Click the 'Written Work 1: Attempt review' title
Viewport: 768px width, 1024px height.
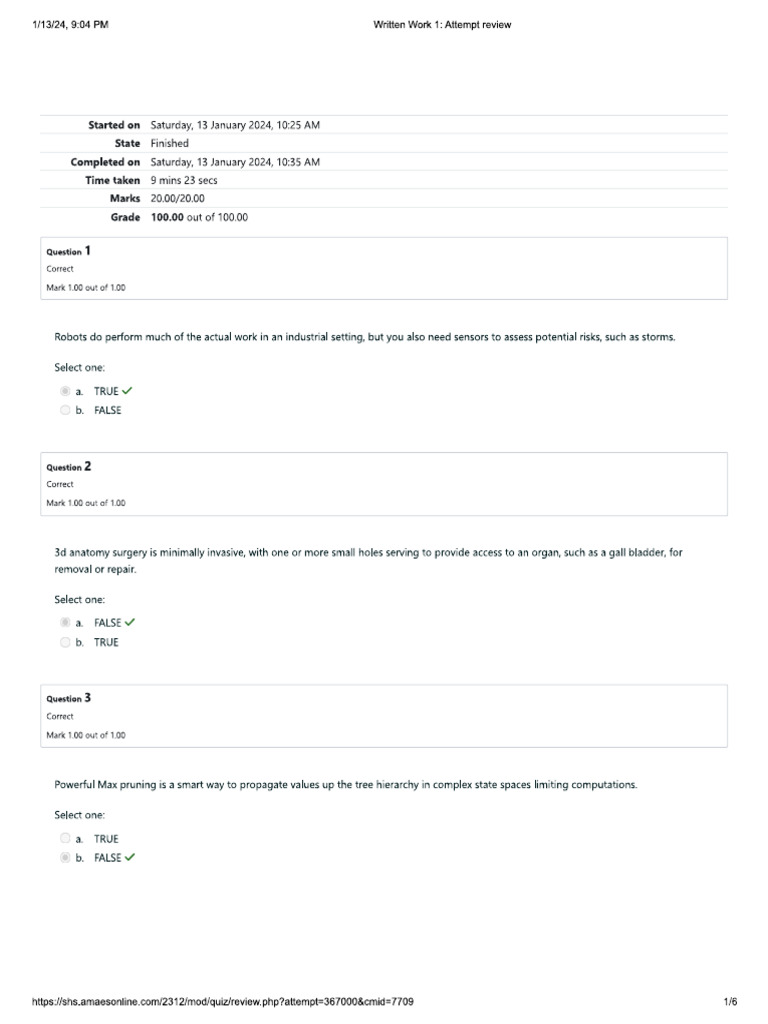(x=442, y=25)
